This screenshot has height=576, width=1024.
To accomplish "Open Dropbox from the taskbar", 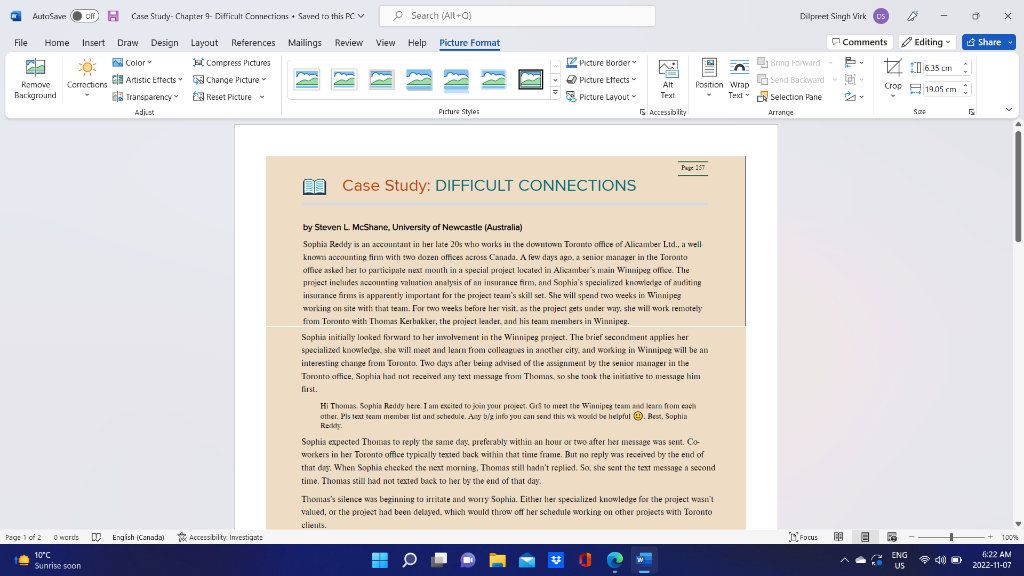I will coord(556,560).
